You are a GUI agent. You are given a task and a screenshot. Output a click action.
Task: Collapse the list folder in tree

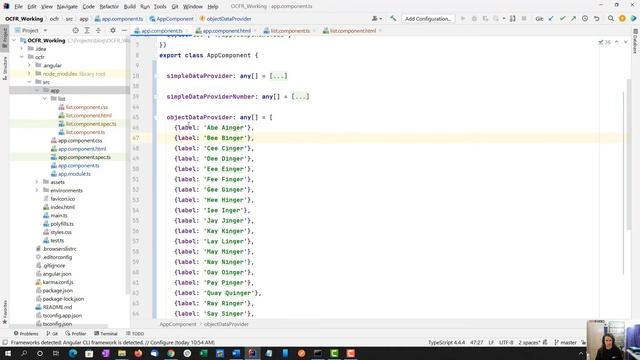[x=44, y=99]
